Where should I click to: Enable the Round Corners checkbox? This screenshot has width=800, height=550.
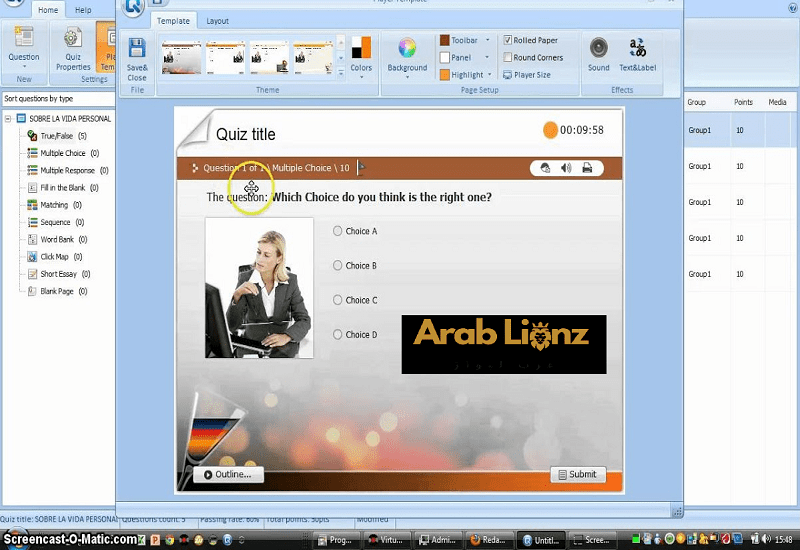pos(507,57)
